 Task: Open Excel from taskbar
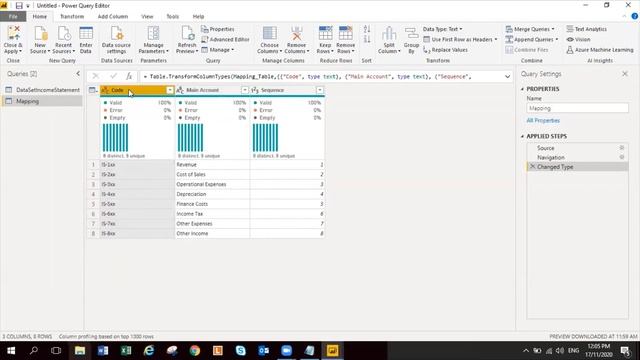pyautogui.click(x=126, y=351)
